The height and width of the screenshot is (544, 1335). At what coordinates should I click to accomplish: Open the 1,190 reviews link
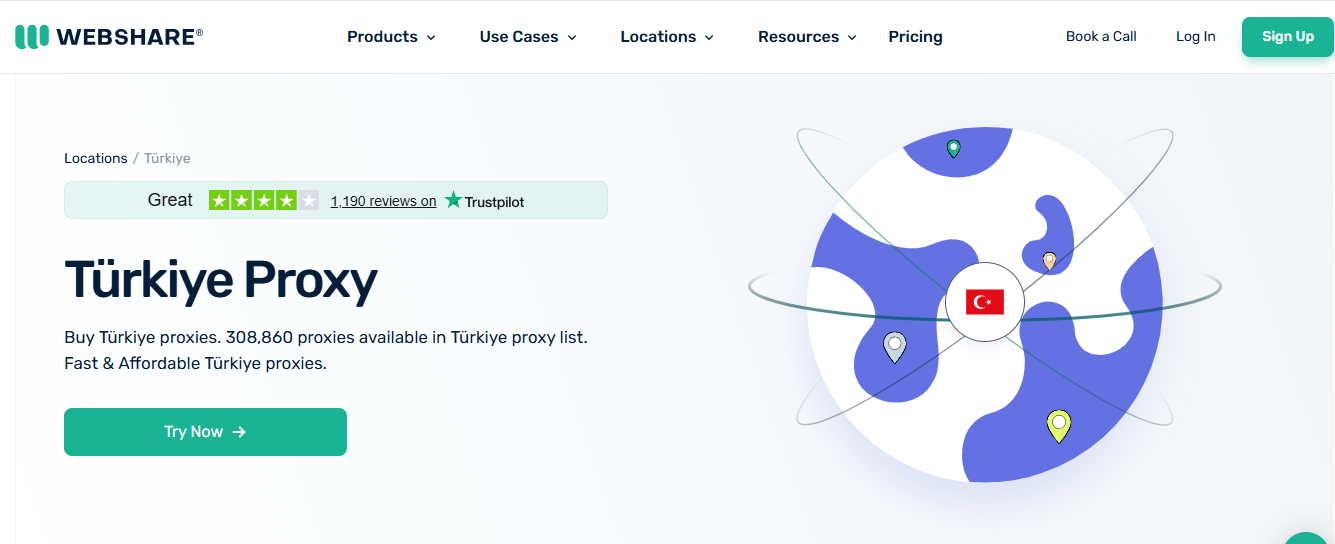[x=383, y=201]
